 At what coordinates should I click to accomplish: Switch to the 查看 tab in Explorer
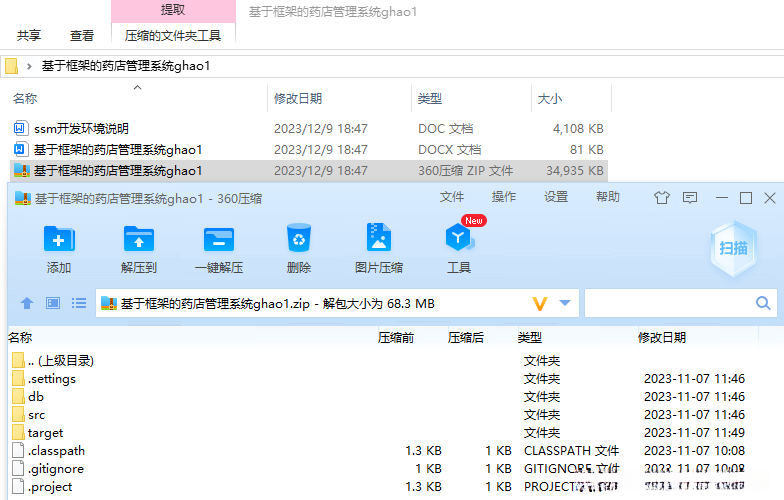pyautogui.click(x=82, y=36)
